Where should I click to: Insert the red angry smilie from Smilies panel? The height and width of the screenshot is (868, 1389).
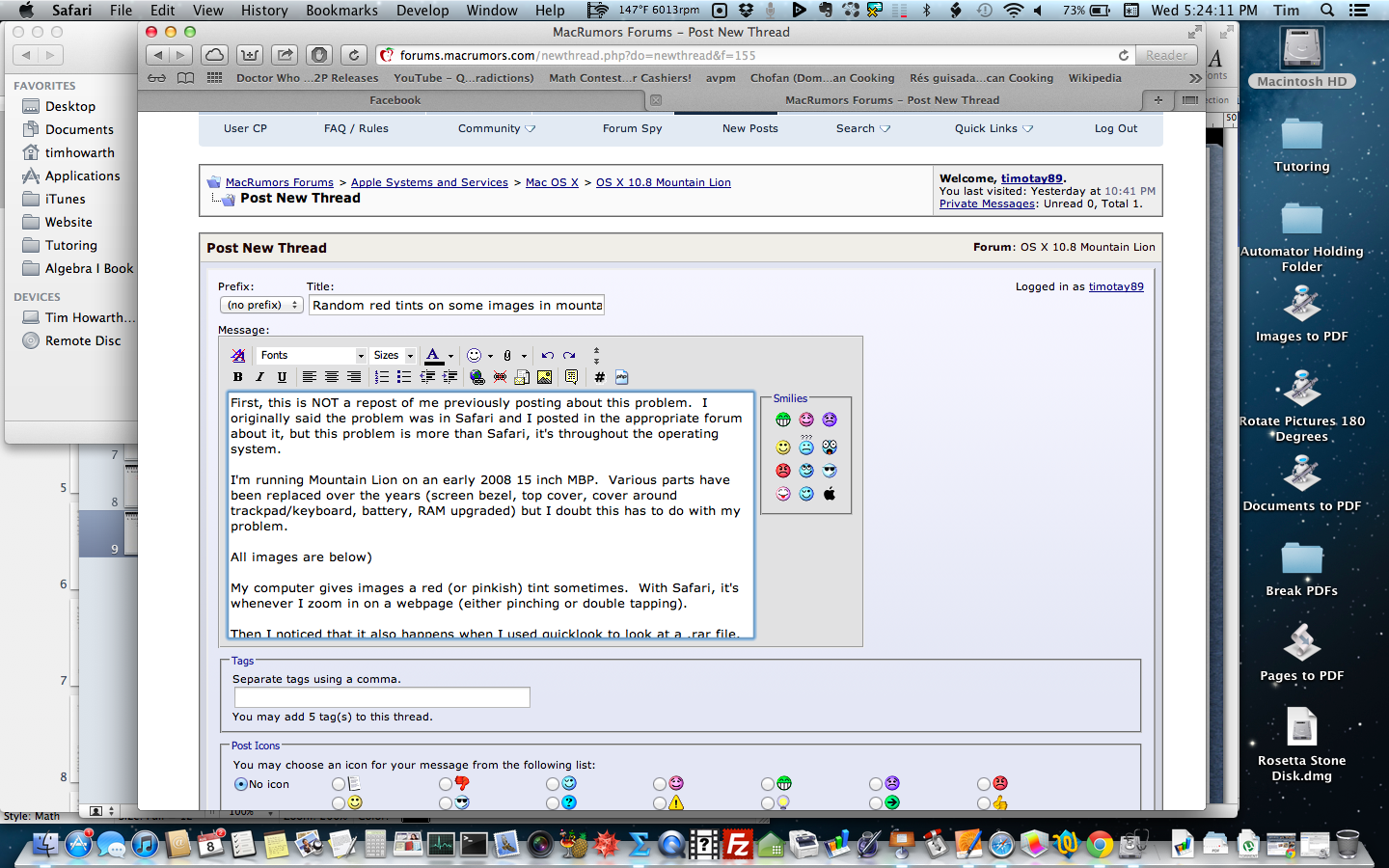(x=783, y=471)
